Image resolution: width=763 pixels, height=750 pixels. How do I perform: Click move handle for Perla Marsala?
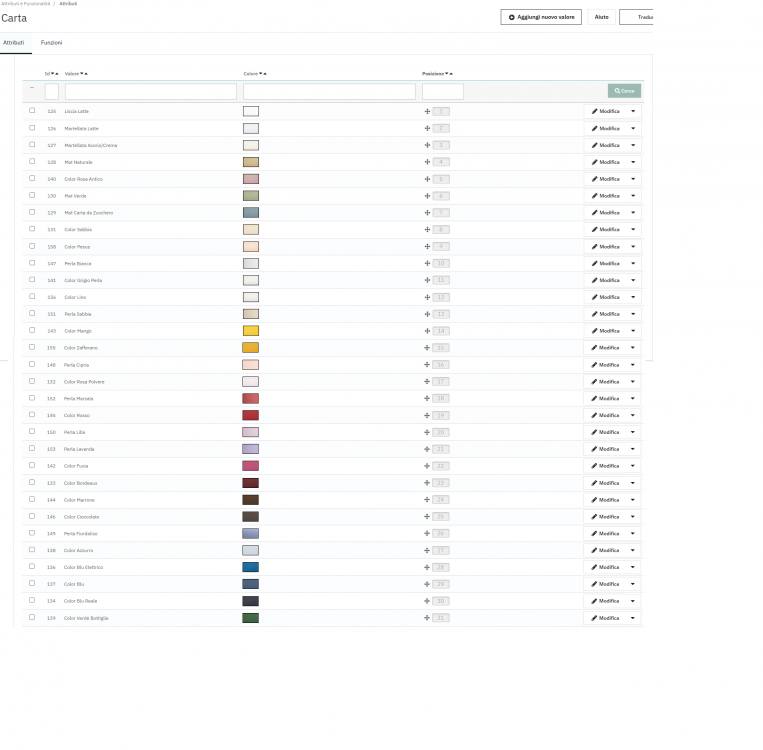tap(427, 399)
